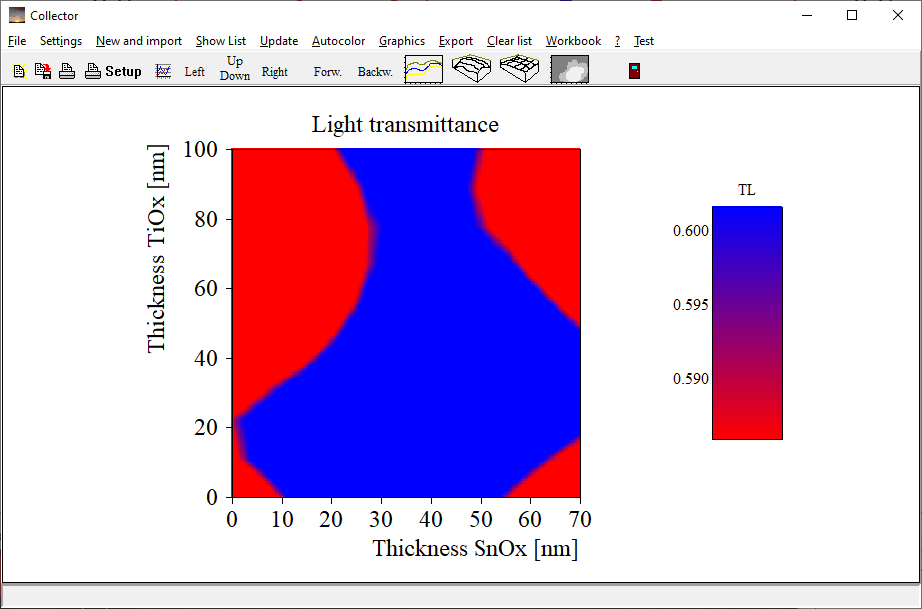The width and height of the screenshot is (922, 609).
Task: Click the red door exit icon
Action: coord(634,71)
